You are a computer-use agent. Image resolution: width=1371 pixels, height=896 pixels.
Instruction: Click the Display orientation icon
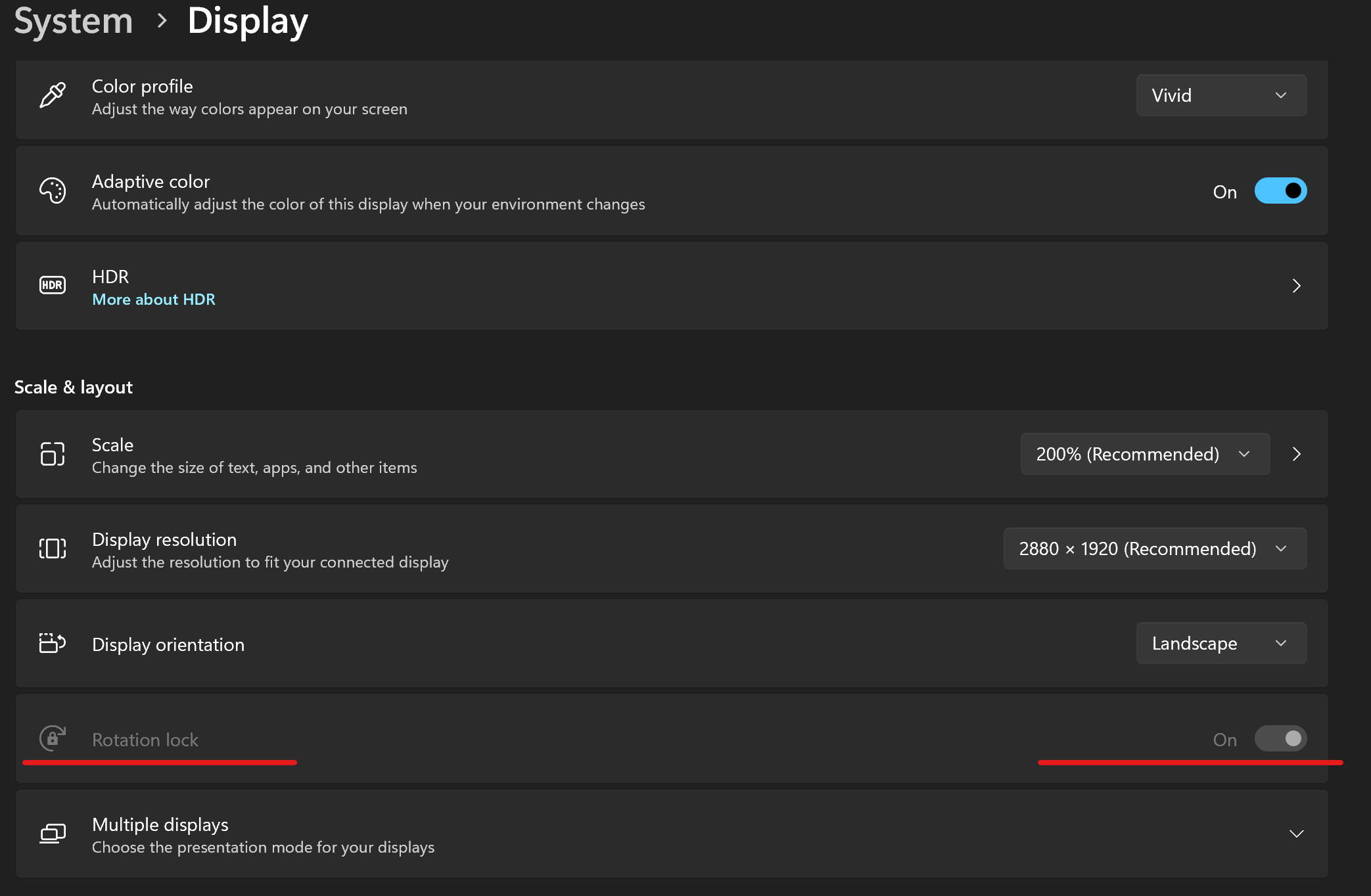pyautogui.click(x=53, y=643)
